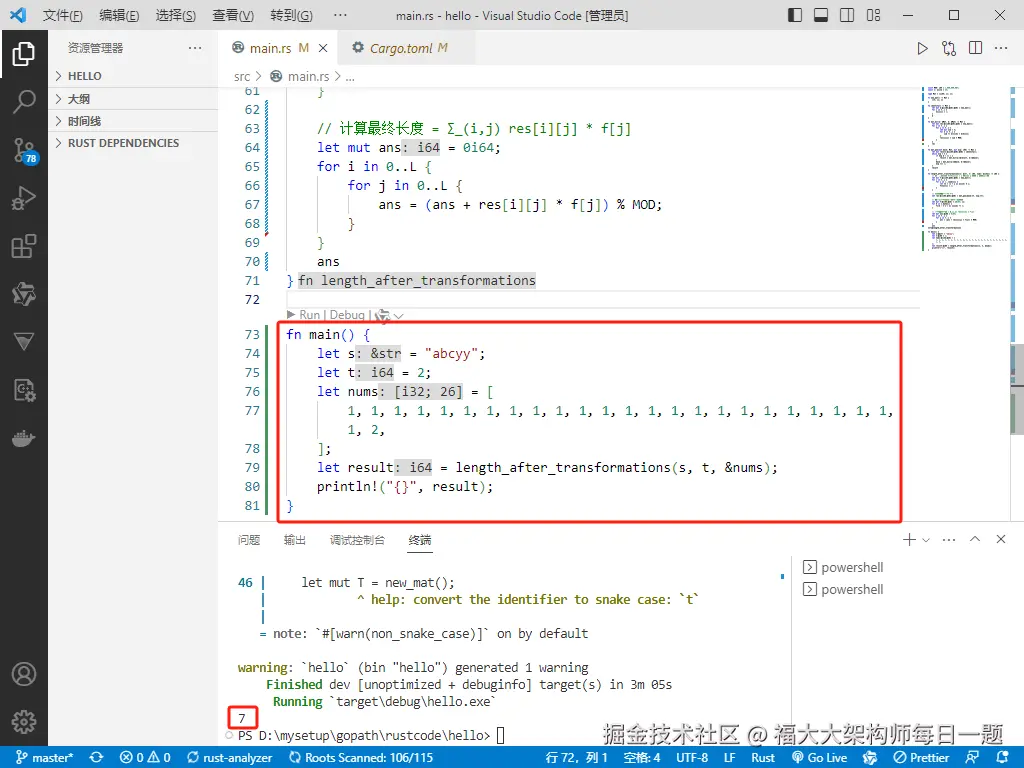Toggle primary side bar layout icon
The width and height of the screenshot is (1024, 768).
(795, 15)
